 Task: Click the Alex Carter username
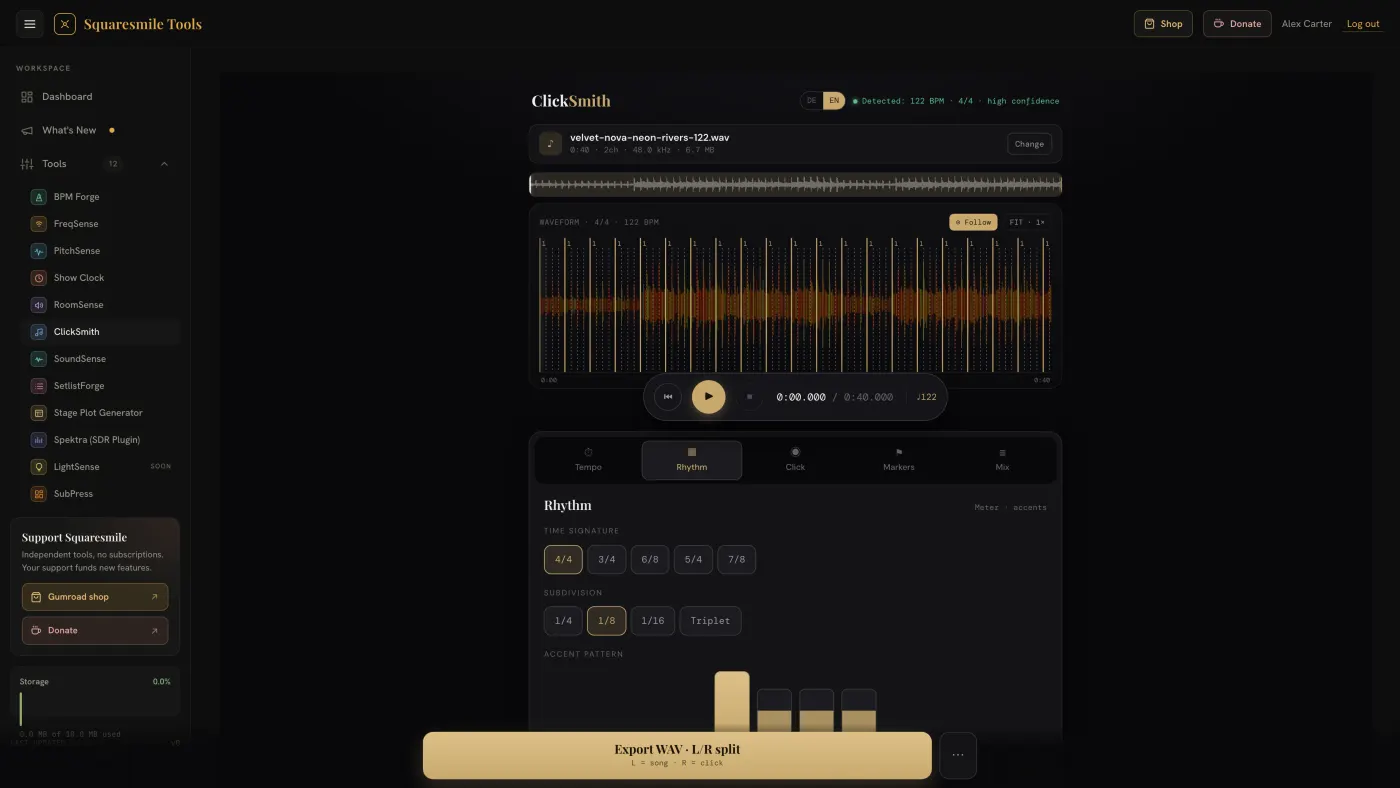coord(1307,24)
